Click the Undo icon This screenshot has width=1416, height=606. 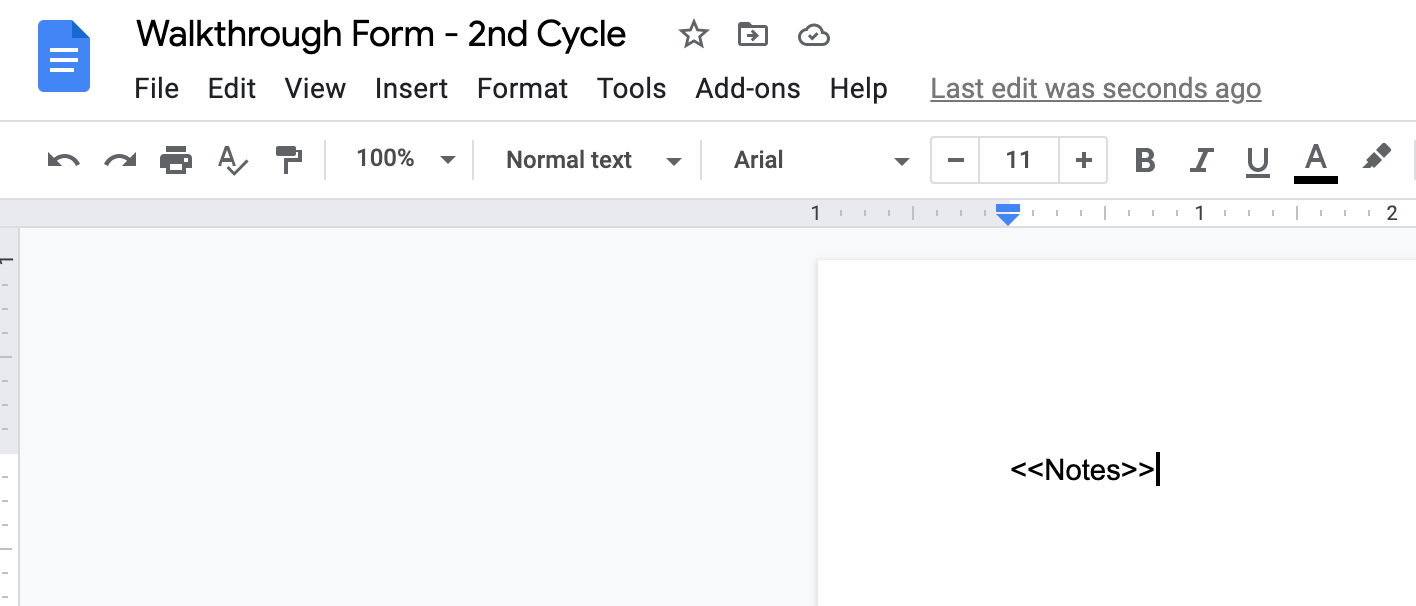pos(62,160)
